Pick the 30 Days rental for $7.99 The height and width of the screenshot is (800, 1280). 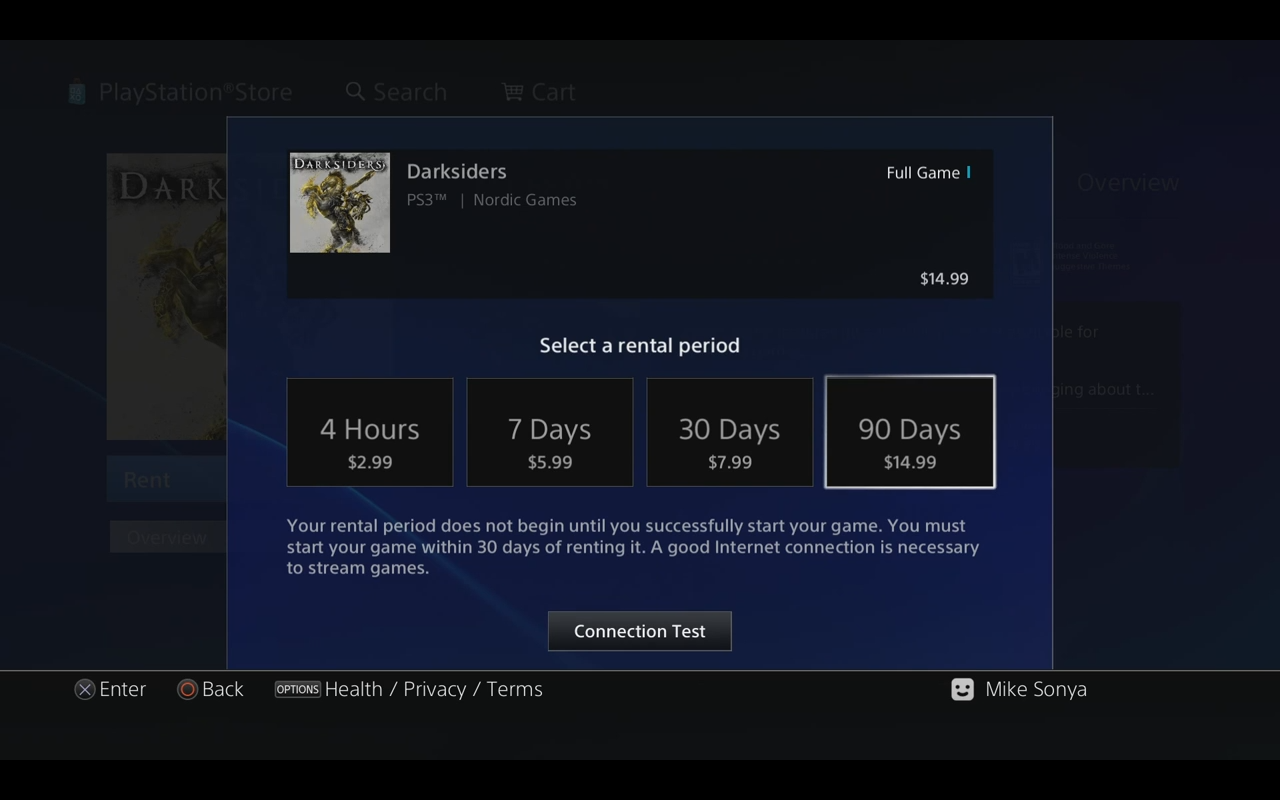pos(730,432)
